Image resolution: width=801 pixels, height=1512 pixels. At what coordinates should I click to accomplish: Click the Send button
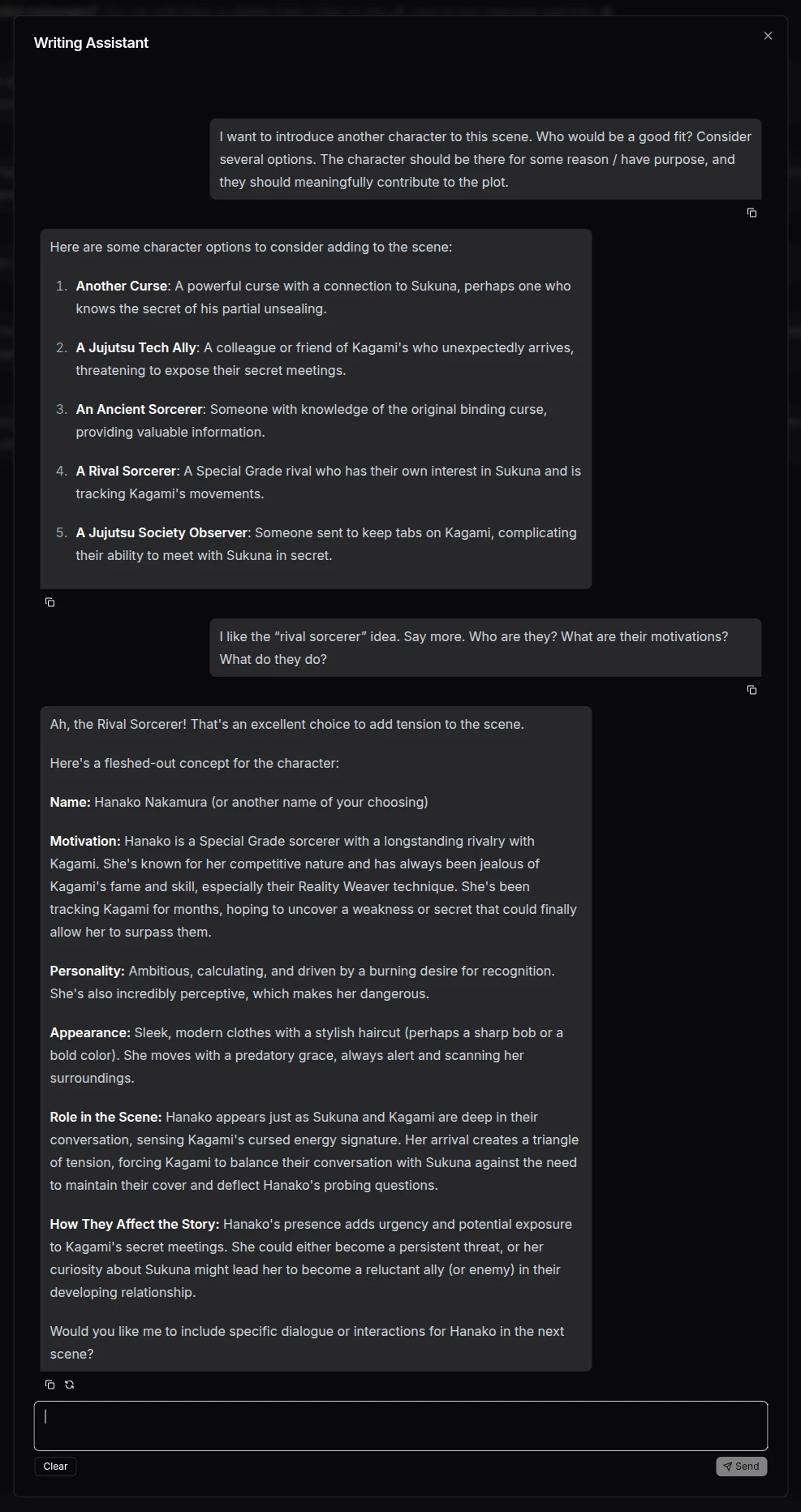click(x=740, y=1467)
